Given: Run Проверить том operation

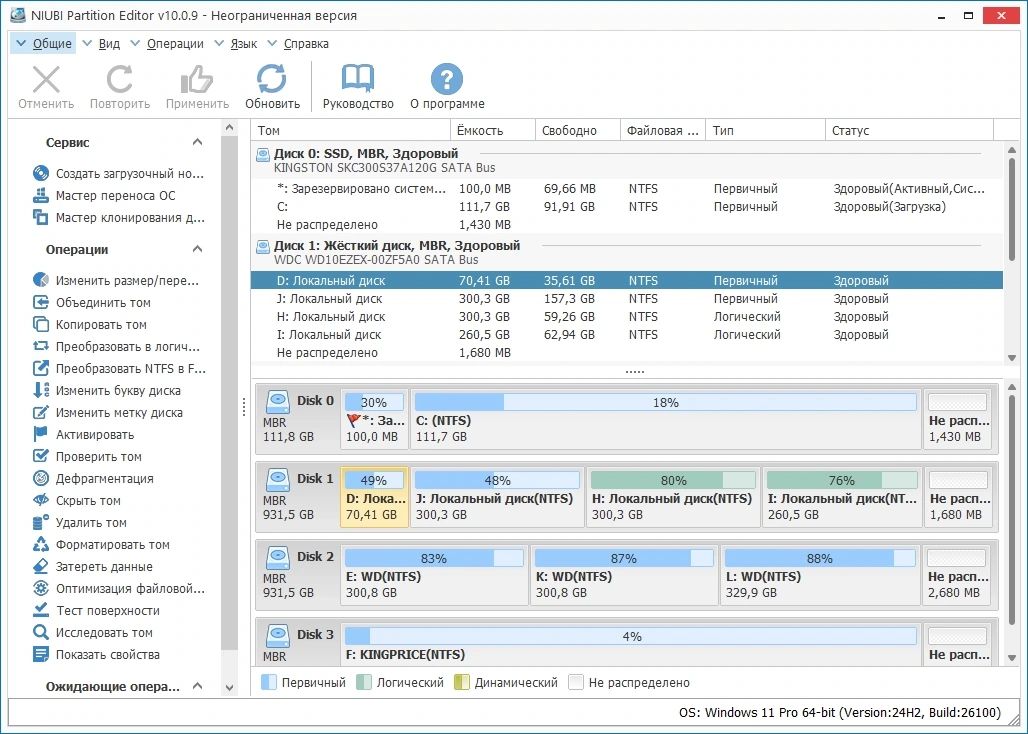Looking at the screenshot, I should [87, 457].
